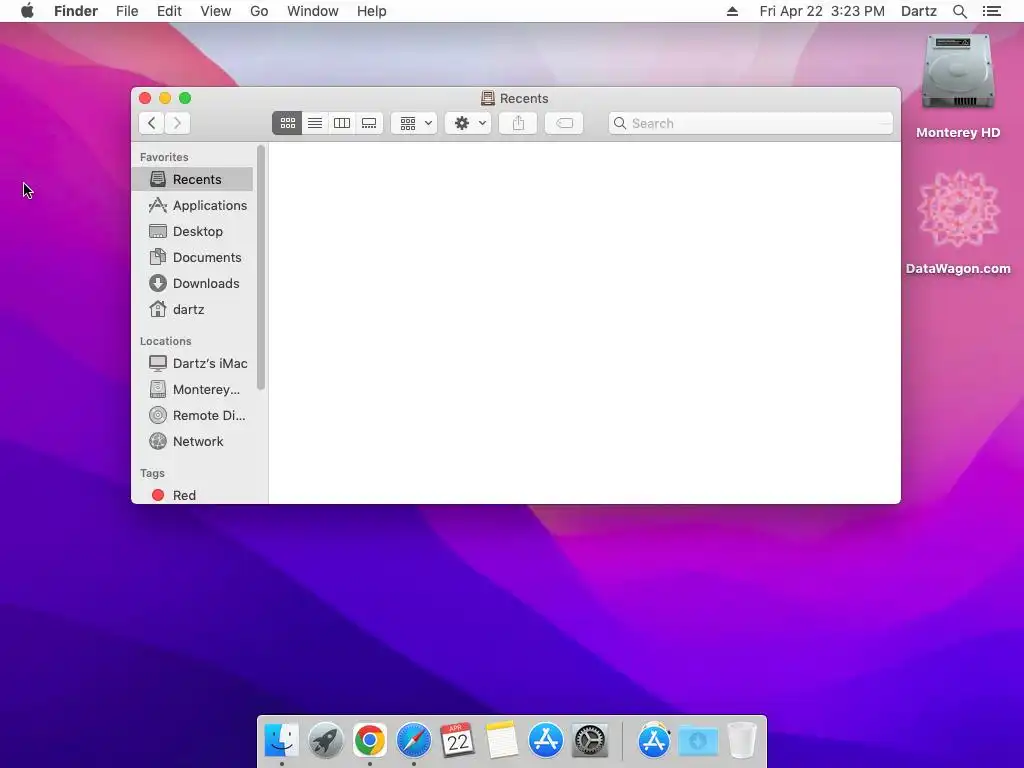This screenshot has height=768, width=1024.
Task: Minimize the Recents Finder window
Action: pos(165,98)
